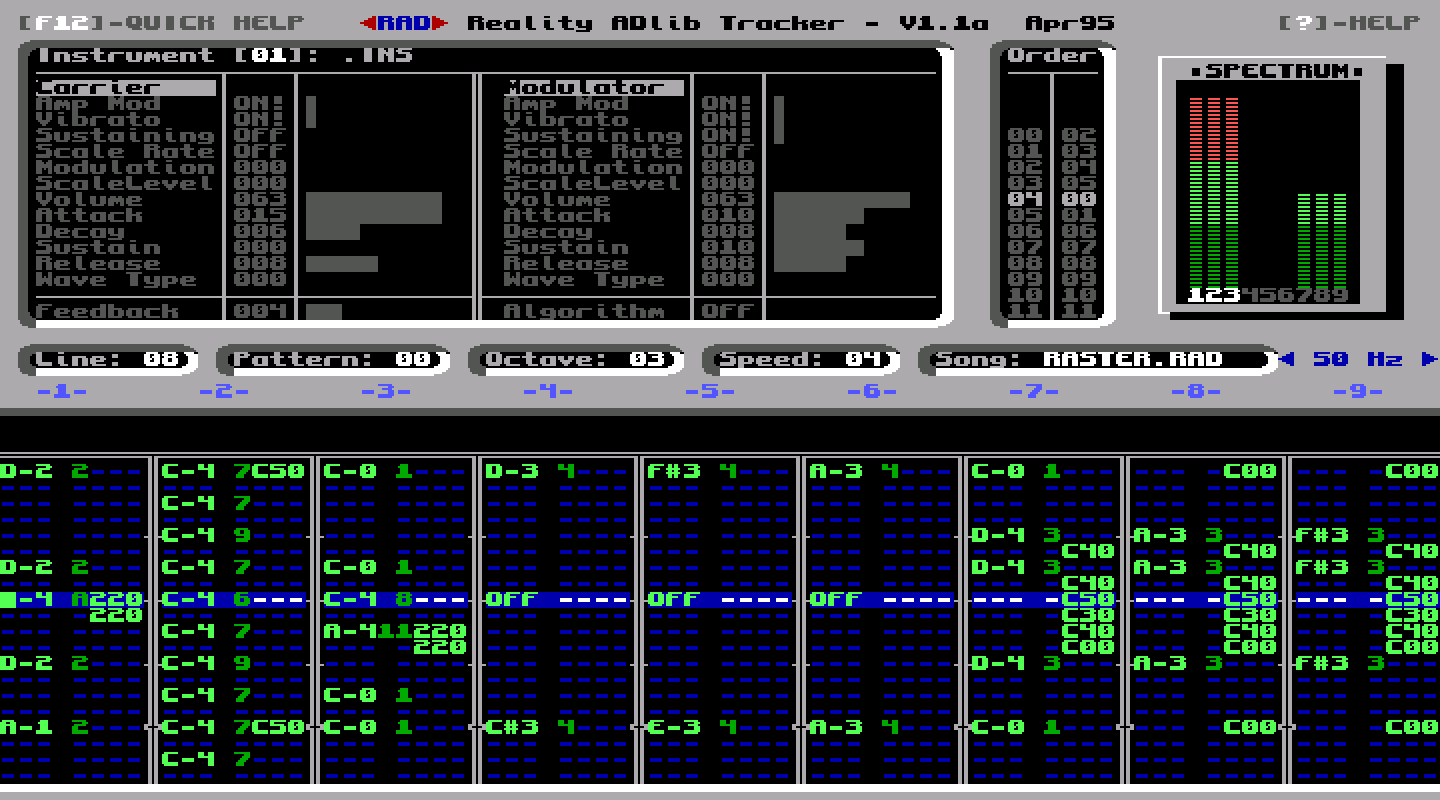Toggle Carrier Amp Mod ON value

(260, 103)
